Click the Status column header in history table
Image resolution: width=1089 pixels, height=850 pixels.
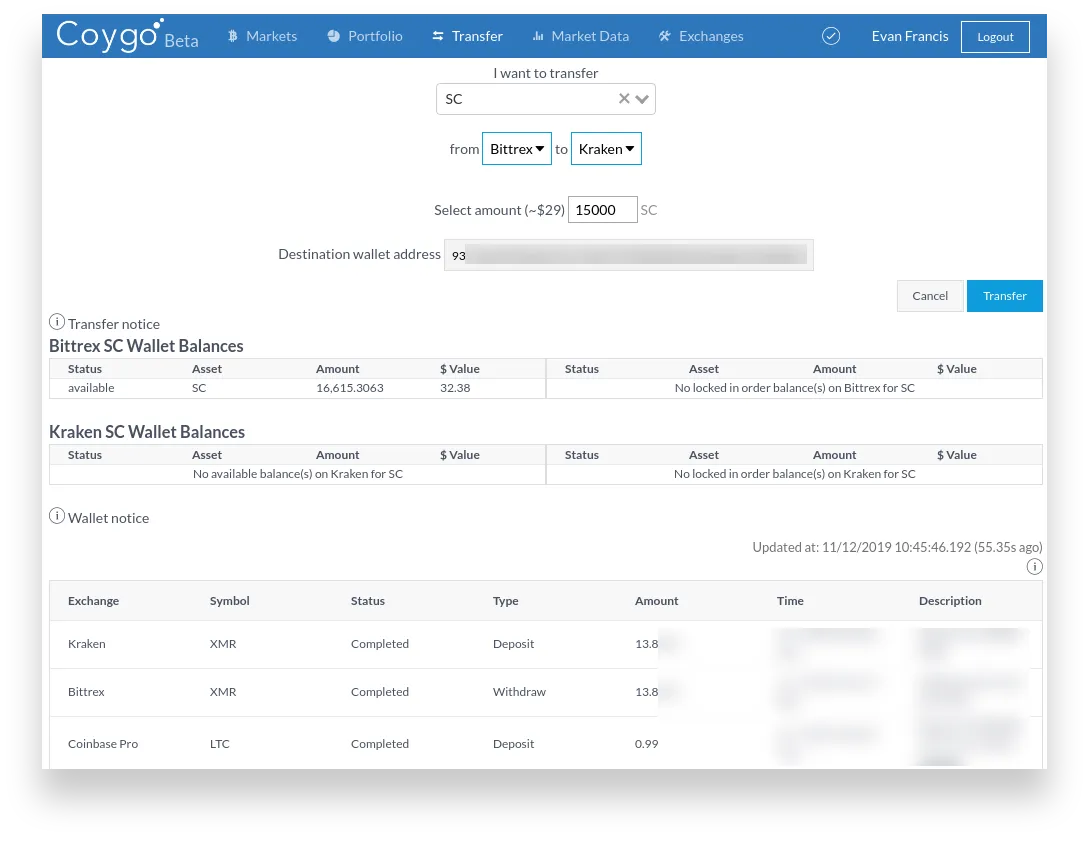367,601
